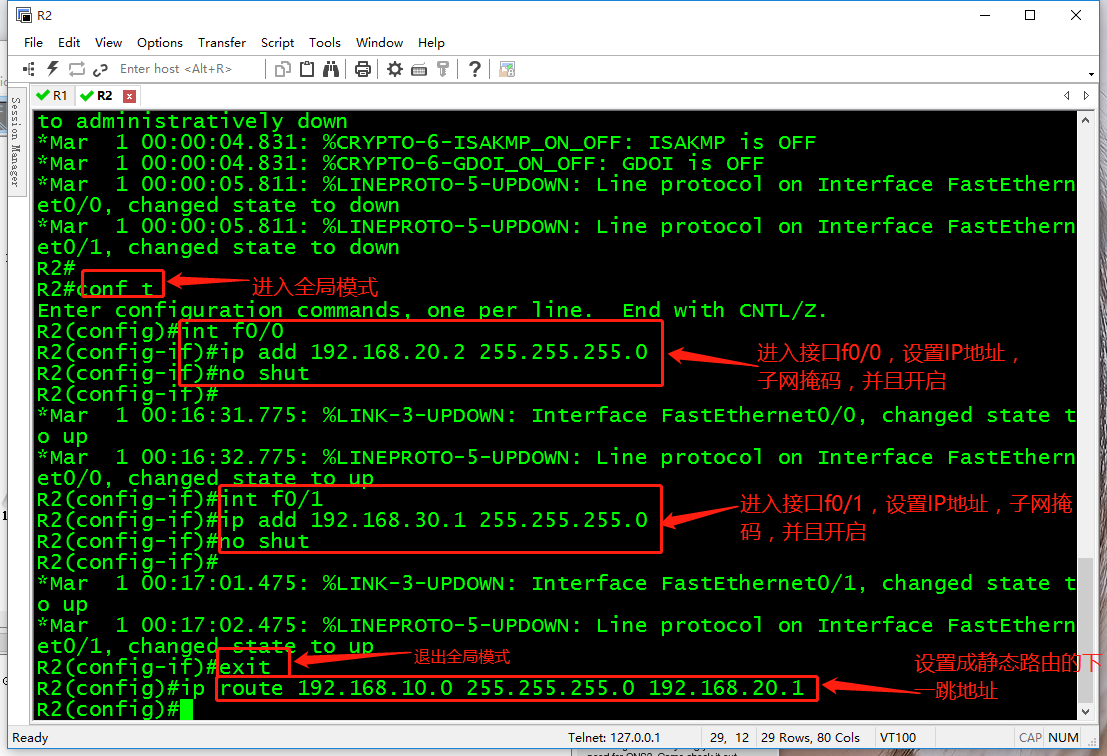Open the Edit menu
Image resolution: width=1107 pixels, height=756 pixels.
(68, 42)
